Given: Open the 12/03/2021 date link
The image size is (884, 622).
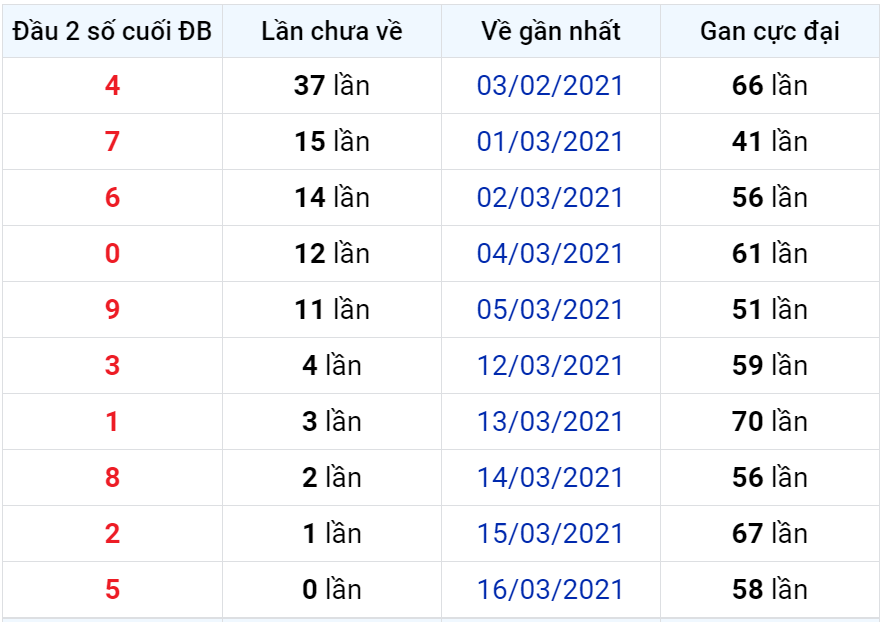Looking at the screenshot, I should (550, 365).
